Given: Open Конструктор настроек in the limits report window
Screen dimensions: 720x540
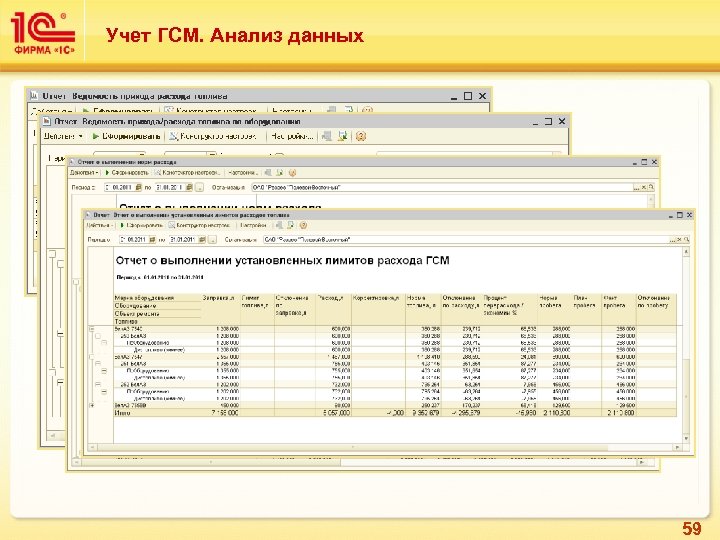Looking at the screenshot, I should coord(200,225).
